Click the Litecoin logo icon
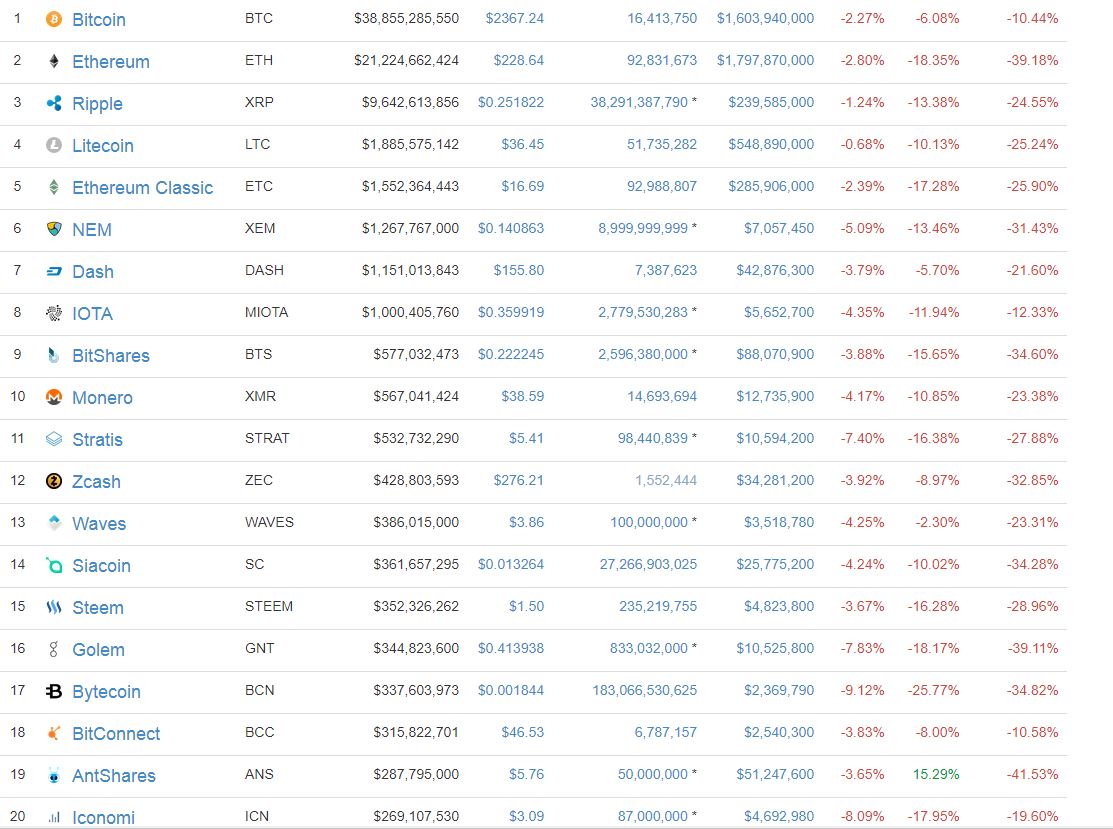Viewport: 1113px width, 829px height. [x=54, y=145]
